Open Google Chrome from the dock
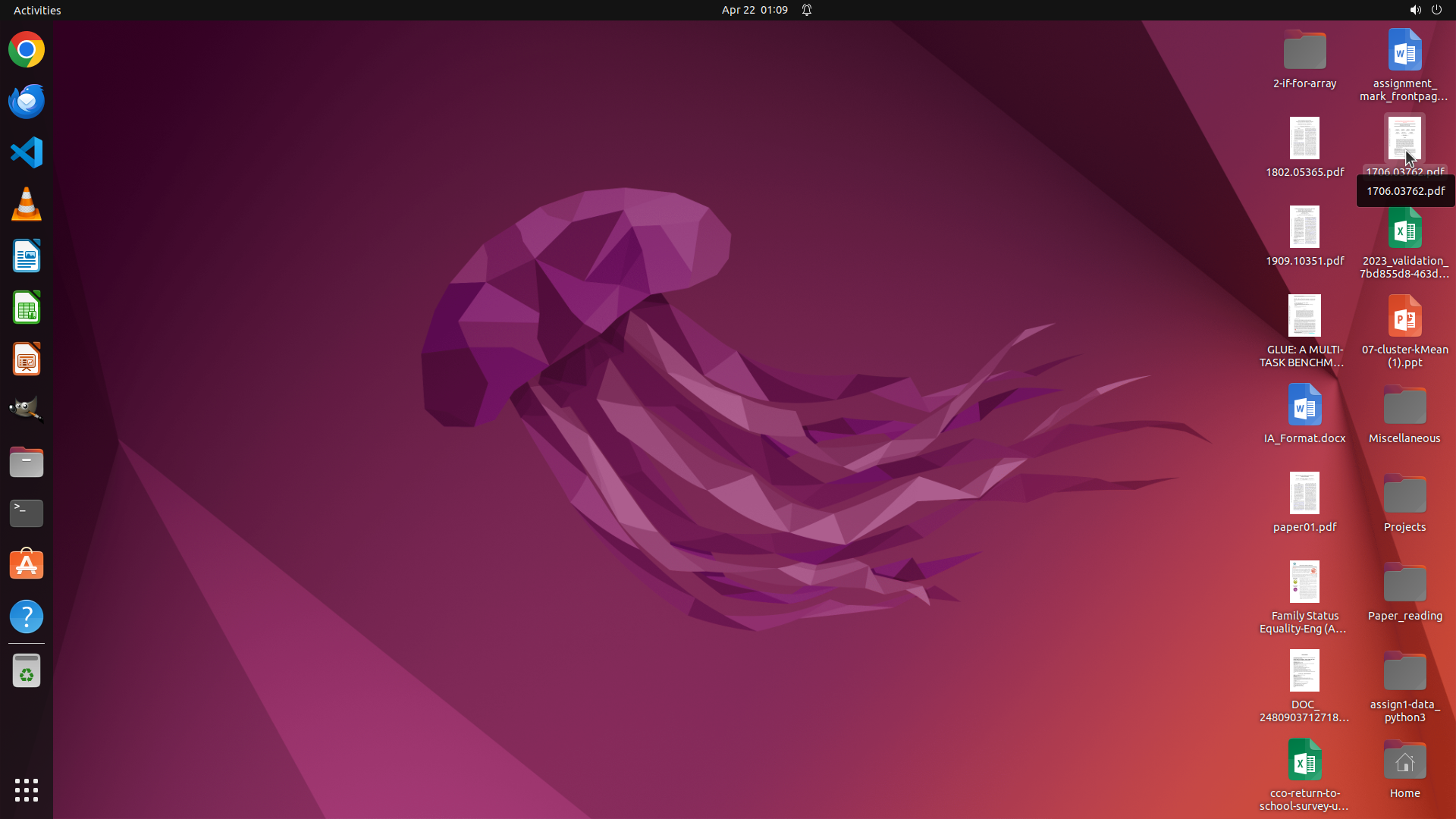The height and width of the screenshot is (819, 1456). coord(27,50)
